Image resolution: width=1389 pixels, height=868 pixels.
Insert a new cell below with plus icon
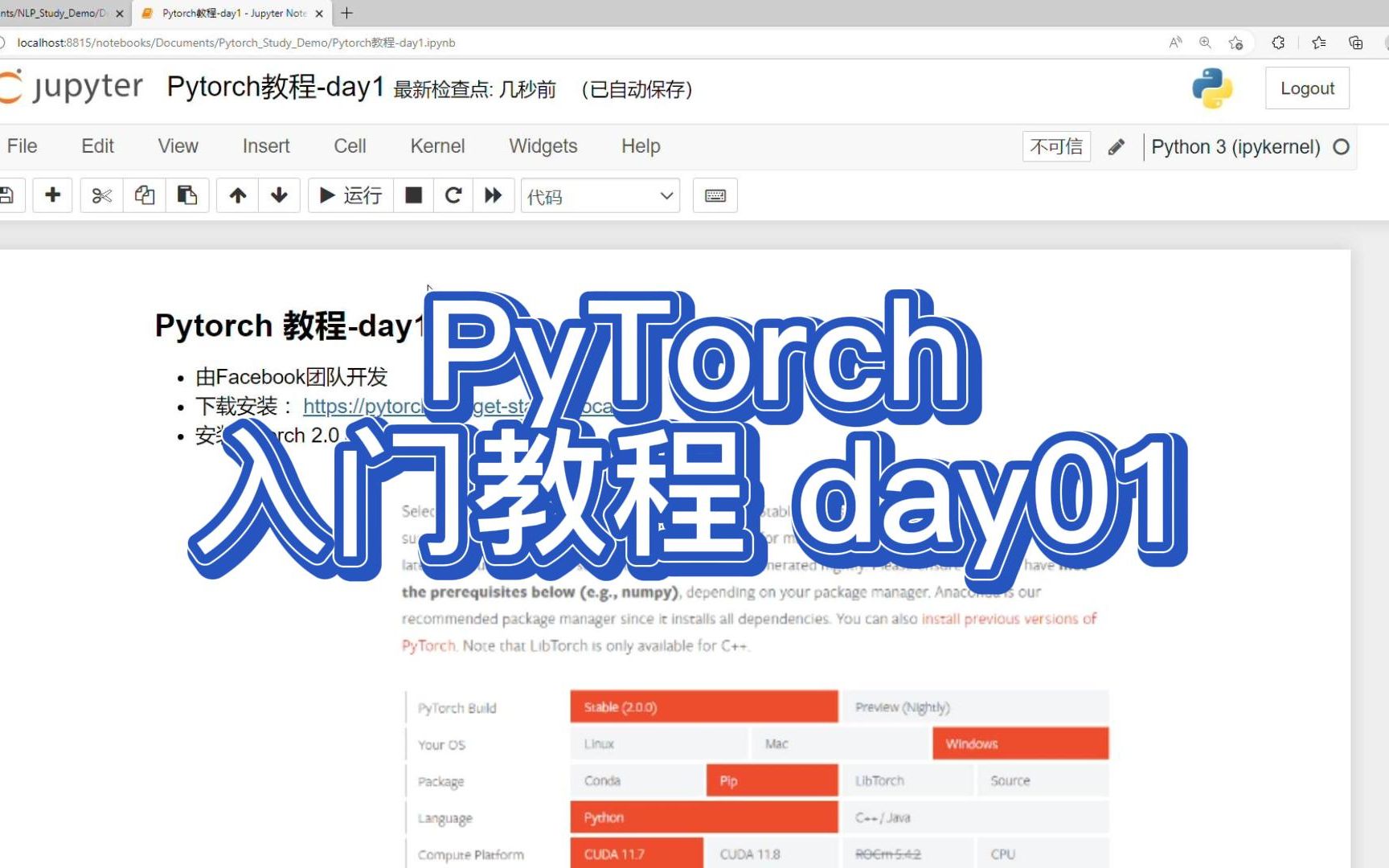click(53, 195)
